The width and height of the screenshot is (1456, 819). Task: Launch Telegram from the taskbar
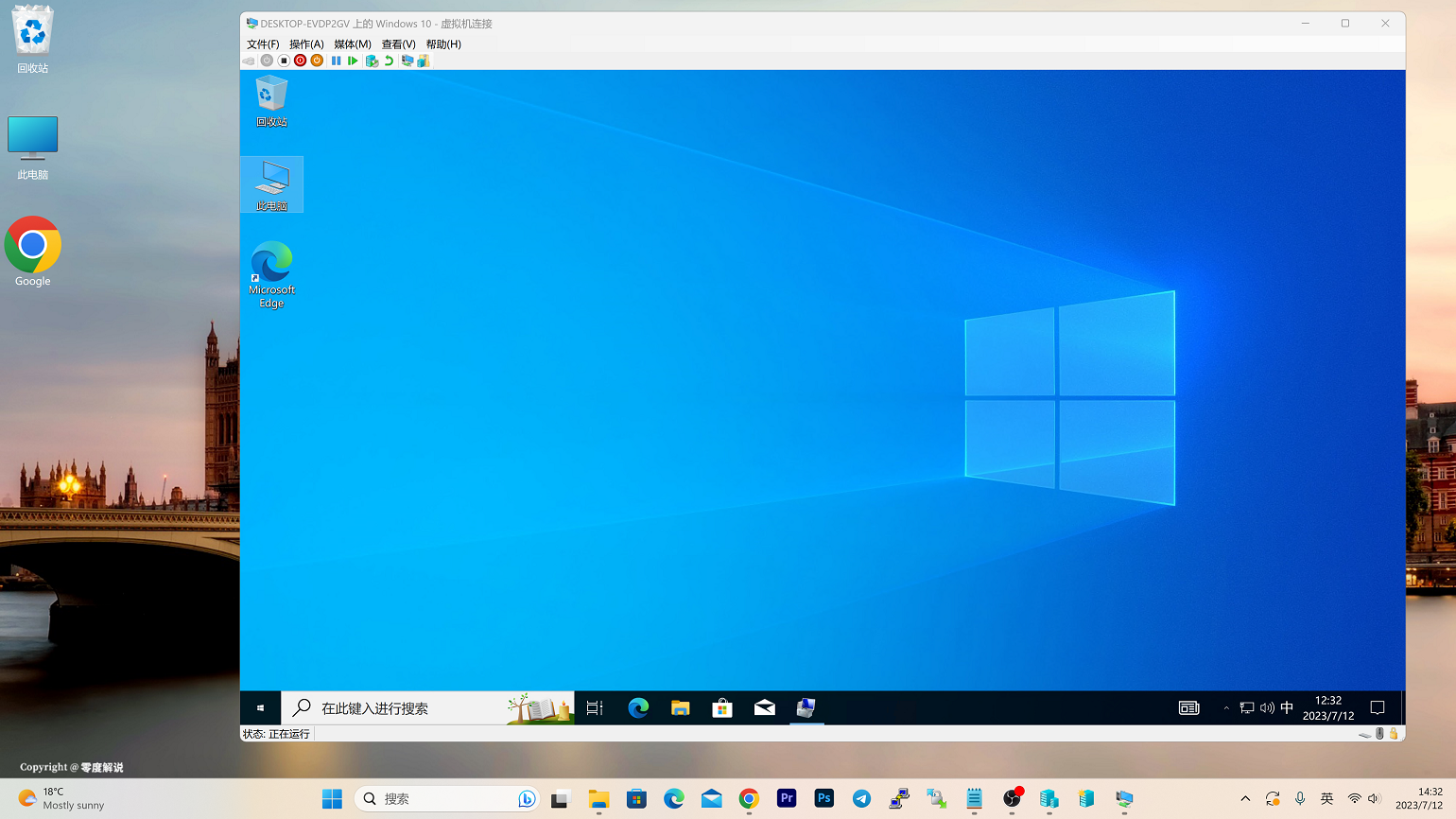[861, 798]
